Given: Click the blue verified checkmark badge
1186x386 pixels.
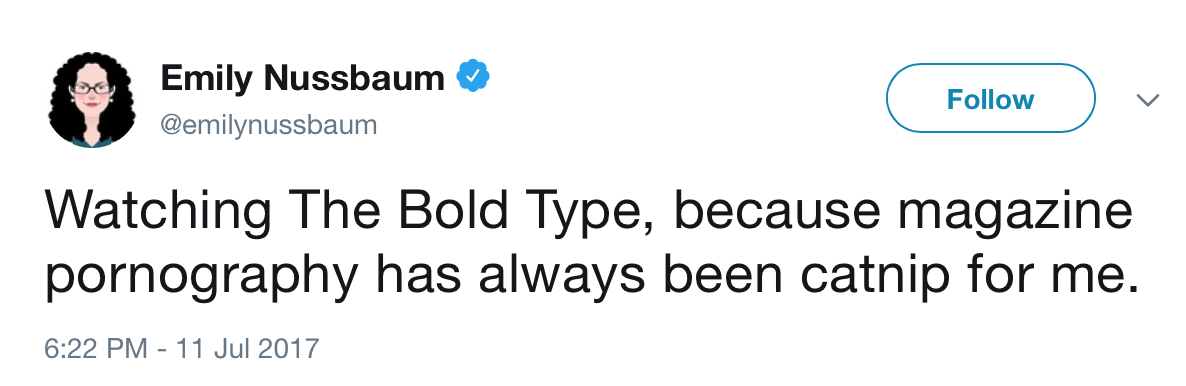Looking at the screenshot, I should click(x=472, y=76).
